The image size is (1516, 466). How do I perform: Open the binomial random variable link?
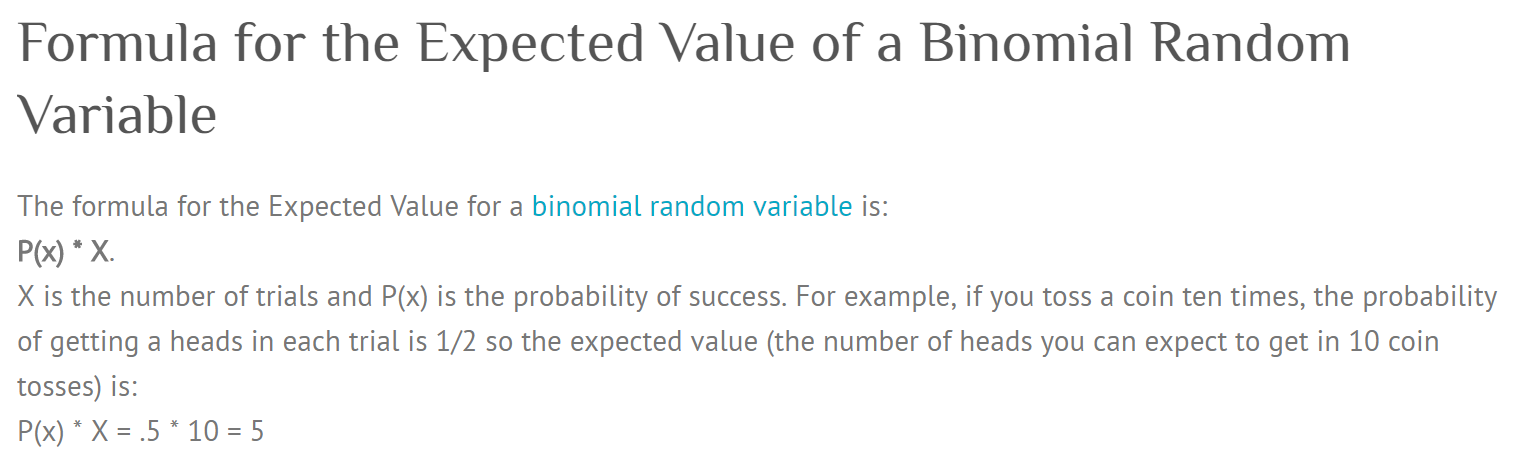pos(692,207)
